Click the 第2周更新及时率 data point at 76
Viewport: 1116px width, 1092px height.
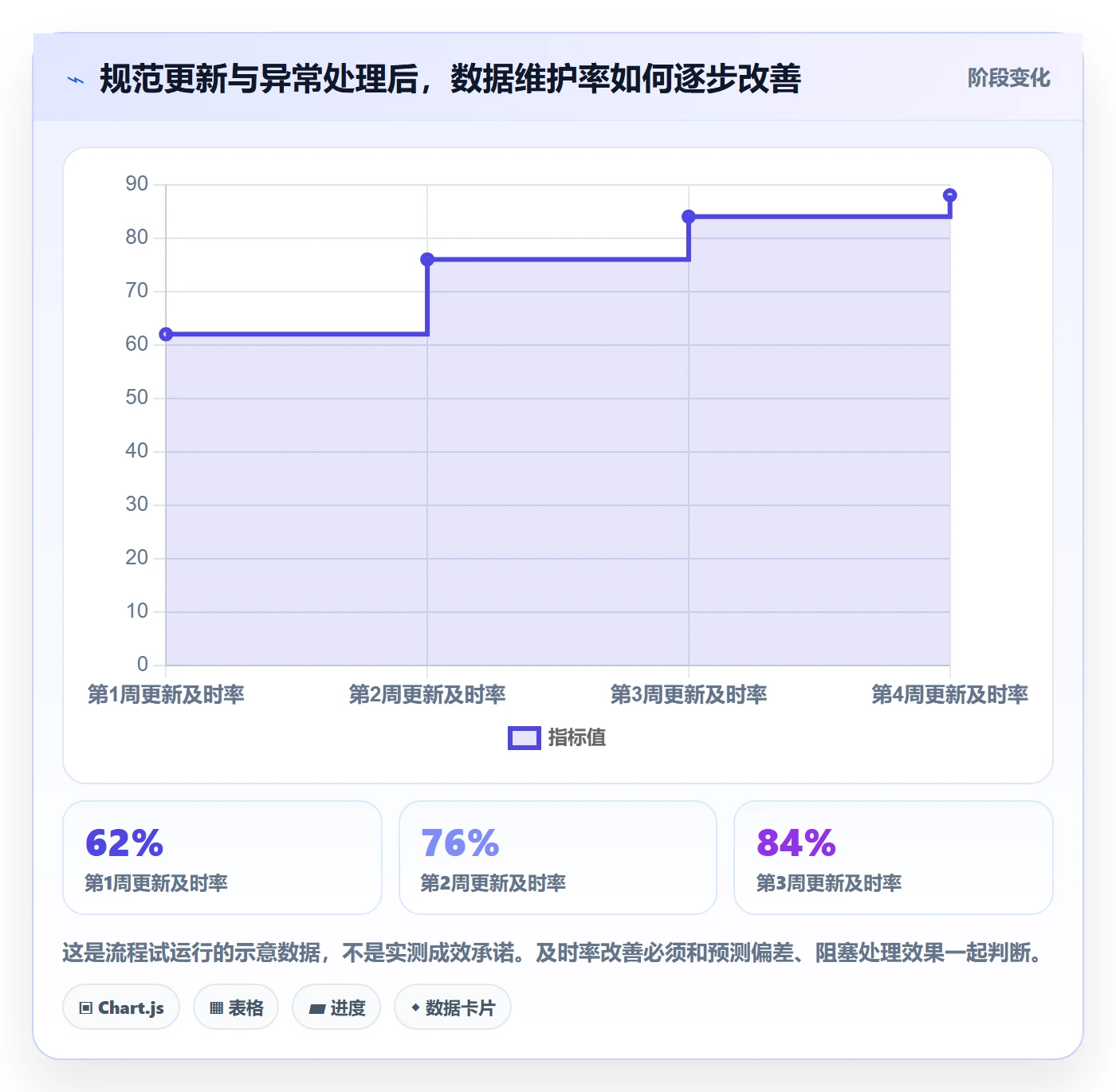pos(427,259)
